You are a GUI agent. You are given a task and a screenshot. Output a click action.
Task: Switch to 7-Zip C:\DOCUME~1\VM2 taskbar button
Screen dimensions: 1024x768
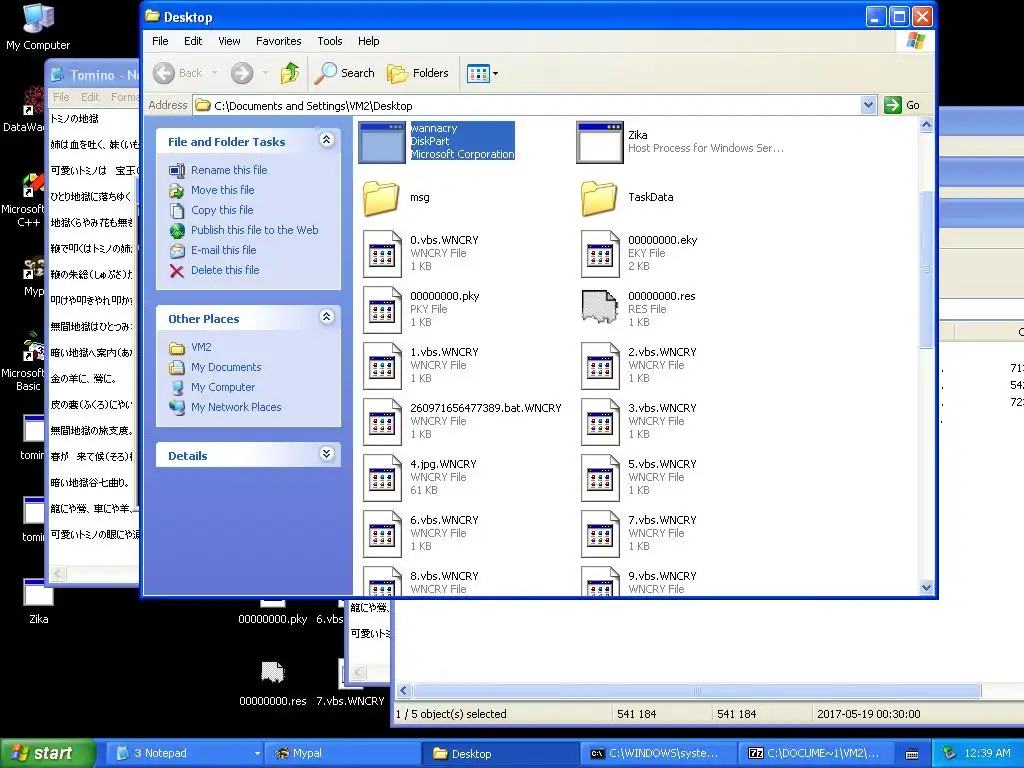pyautogui.click(x=817, y=753)
